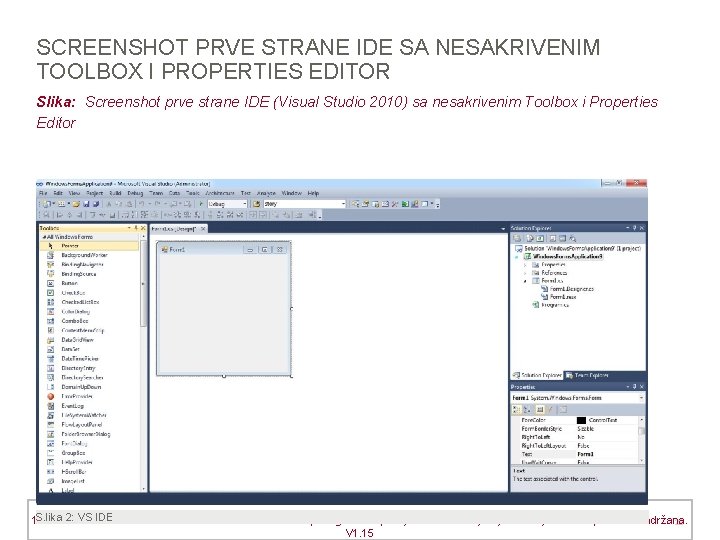Image resolution: width=720 pixels, height=540 pixels.
Task: Select Form1.resx in Solution Explorer
Action: tap(559, 297)
